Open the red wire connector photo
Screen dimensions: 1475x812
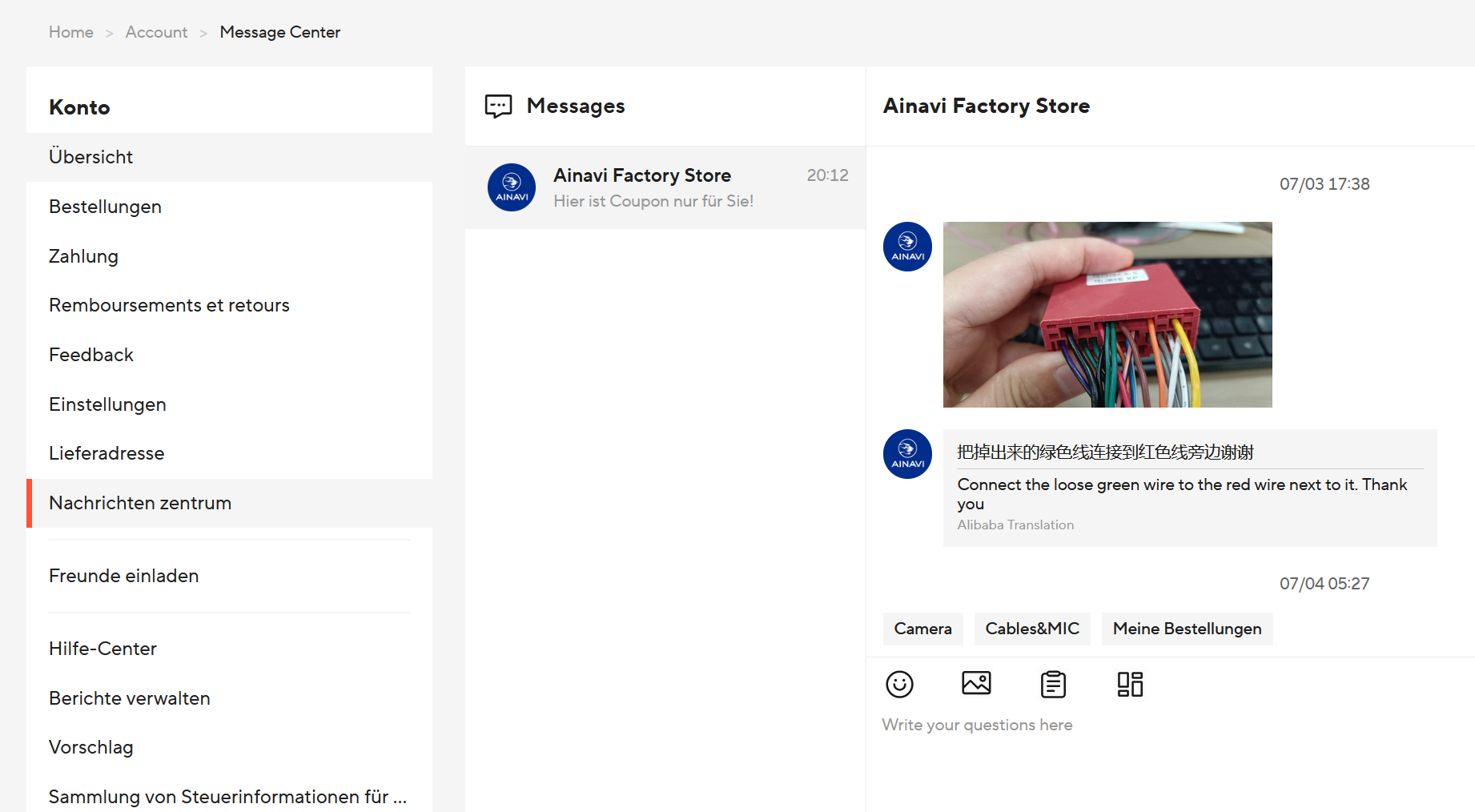click(1107, 315)
